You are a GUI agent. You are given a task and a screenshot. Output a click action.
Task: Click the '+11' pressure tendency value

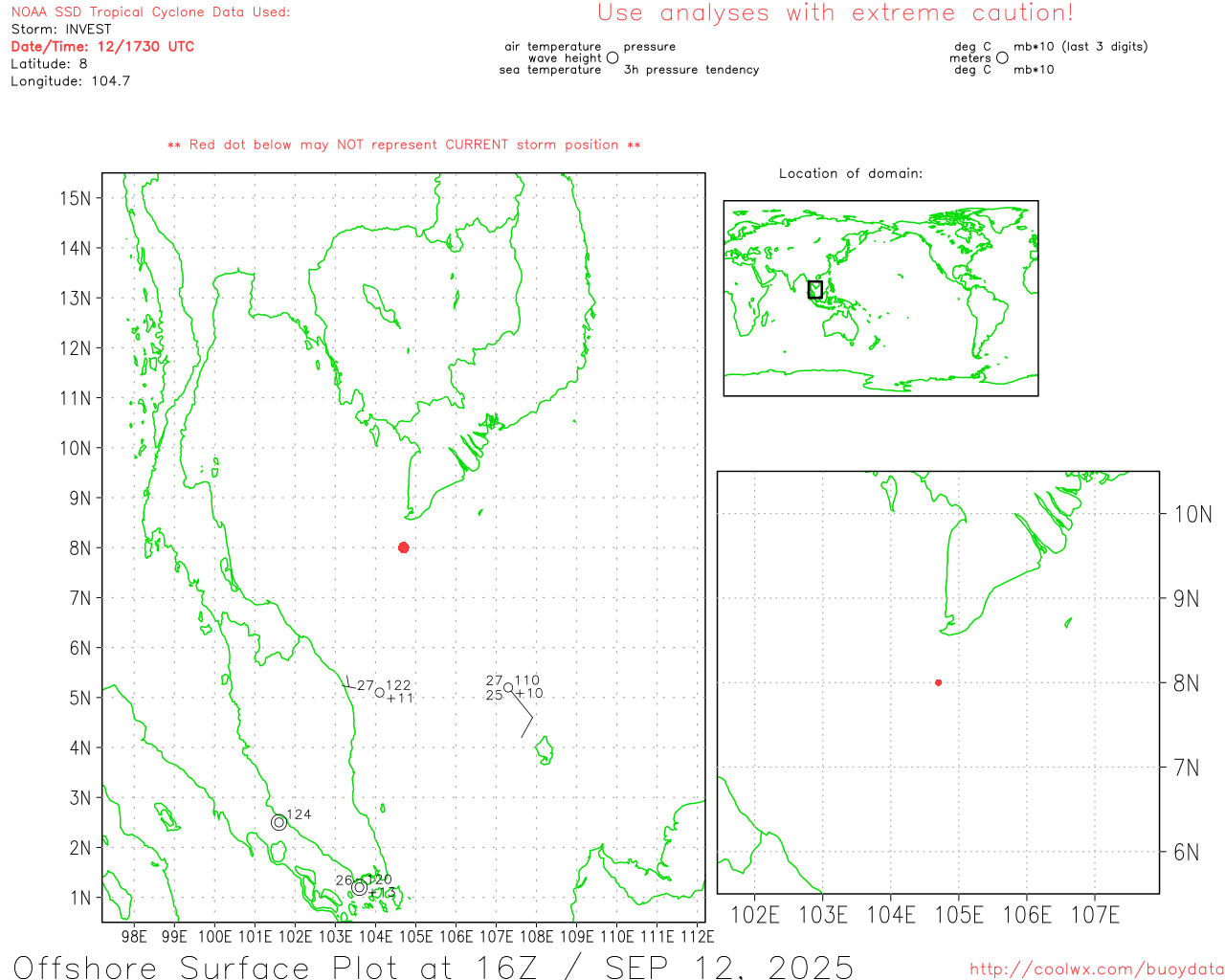pyautogui.click(x=400, y=698)
